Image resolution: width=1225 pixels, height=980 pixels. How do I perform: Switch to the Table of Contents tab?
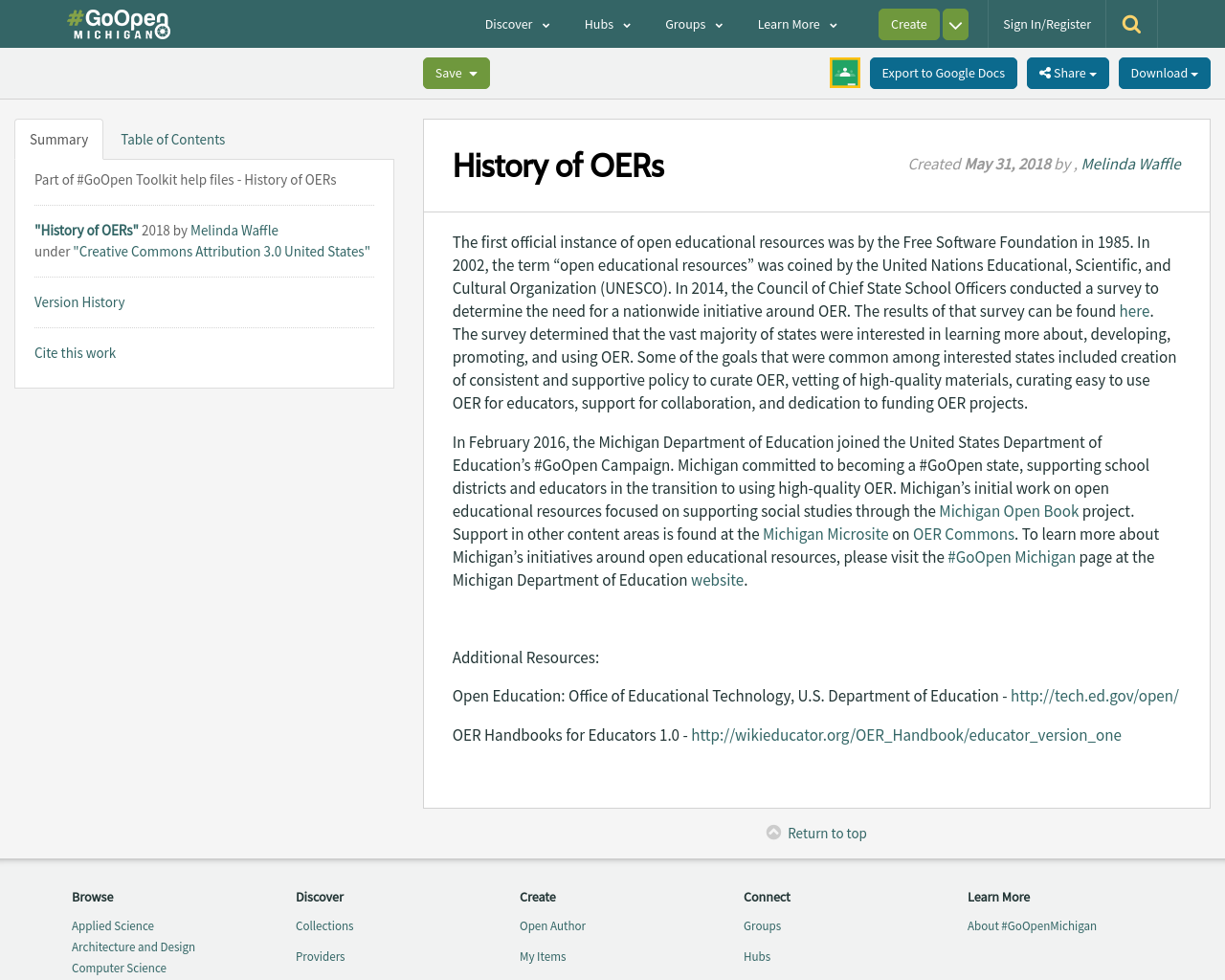171,138
